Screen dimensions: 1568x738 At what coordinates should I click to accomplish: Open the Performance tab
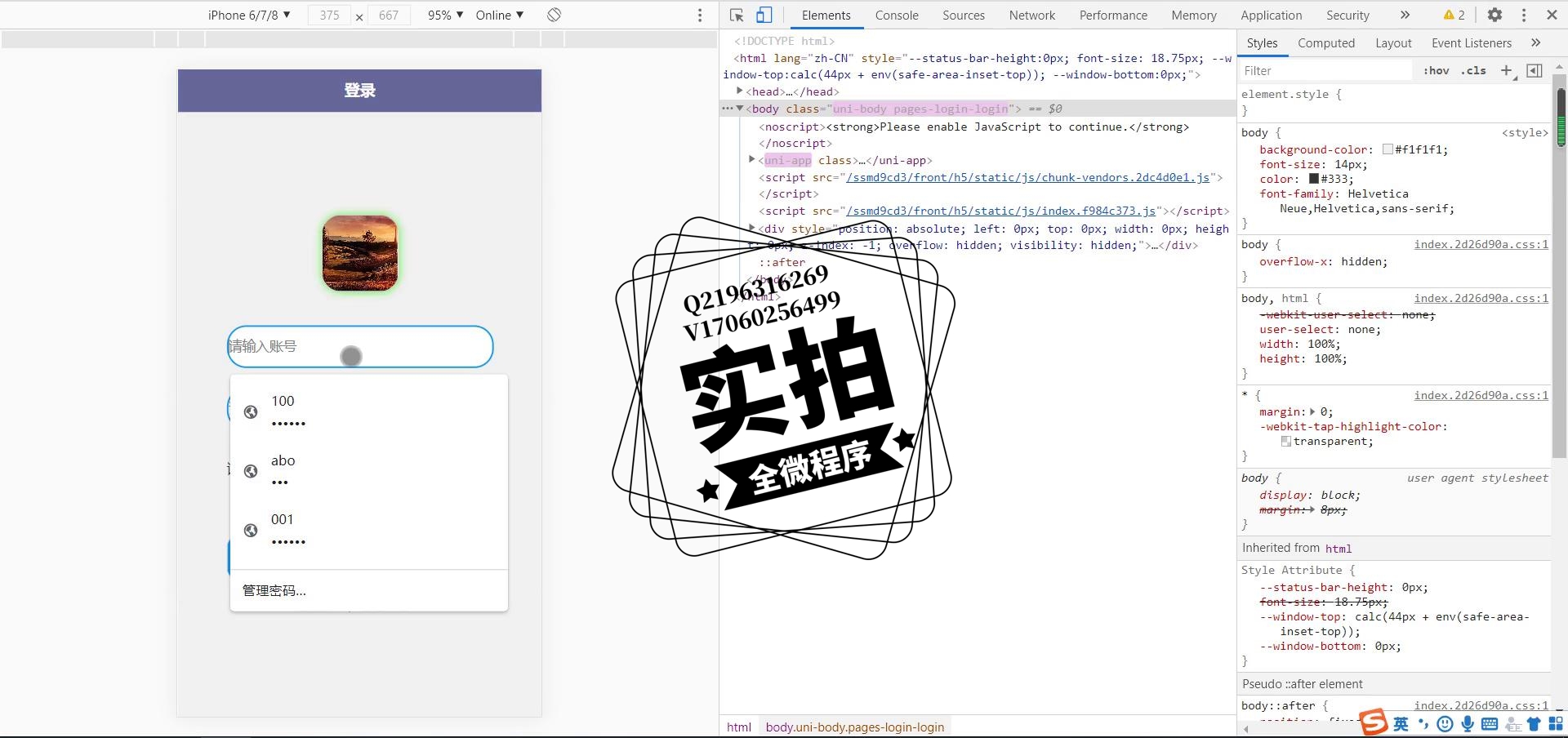[1113, 15]
